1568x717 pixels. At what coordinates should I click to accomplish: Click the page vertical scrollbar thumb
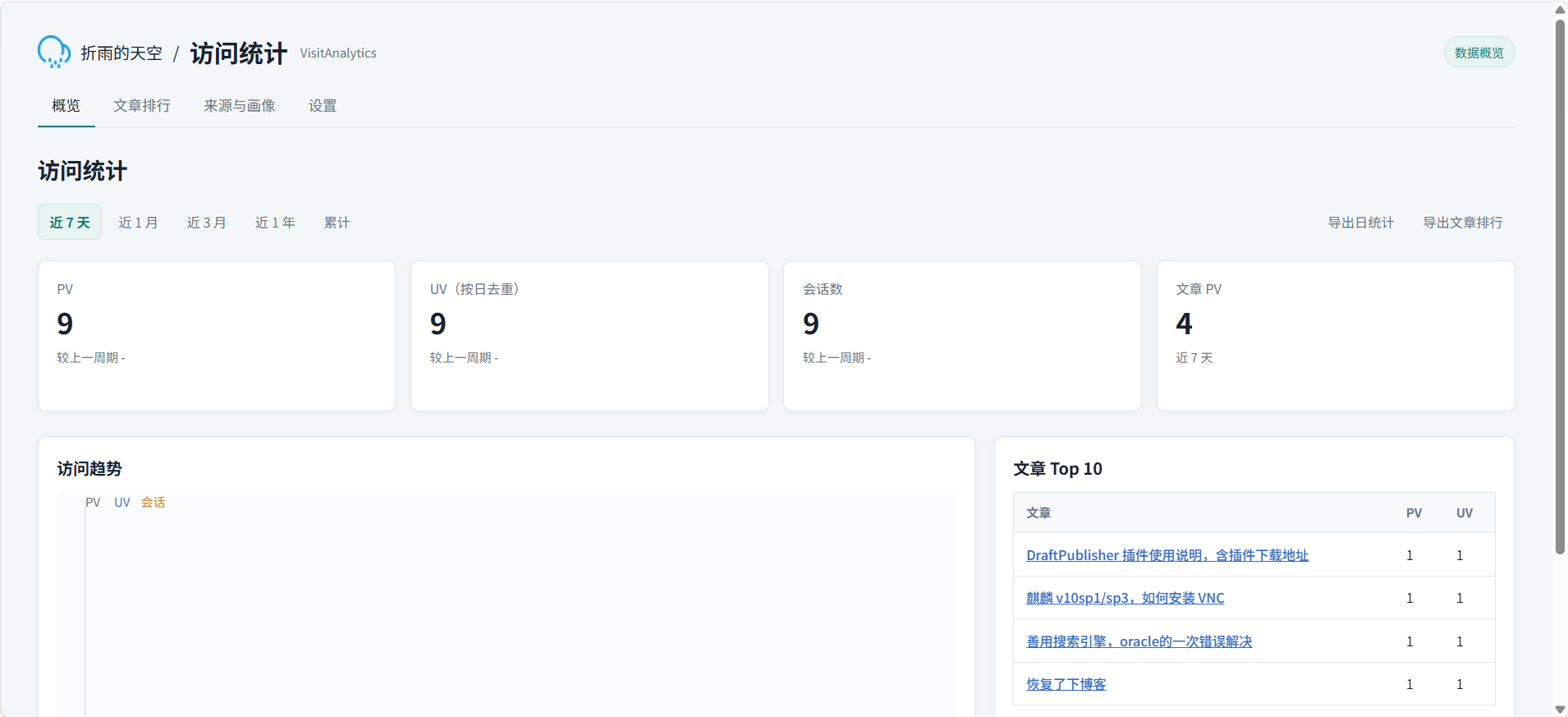pos(1560,287)
